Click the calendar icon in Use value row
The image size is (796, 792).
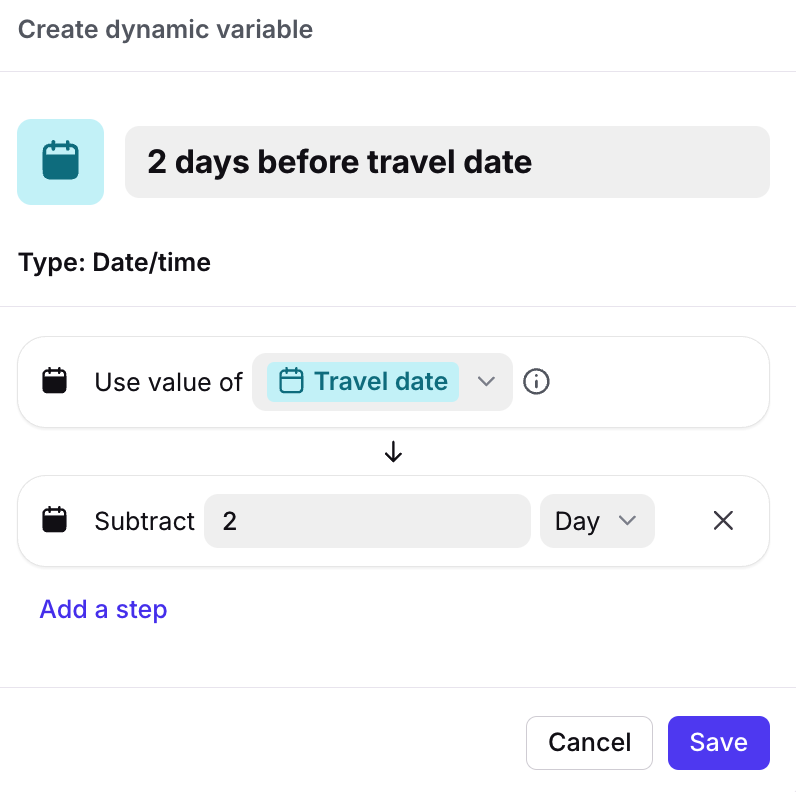click(x=54, y=381)
